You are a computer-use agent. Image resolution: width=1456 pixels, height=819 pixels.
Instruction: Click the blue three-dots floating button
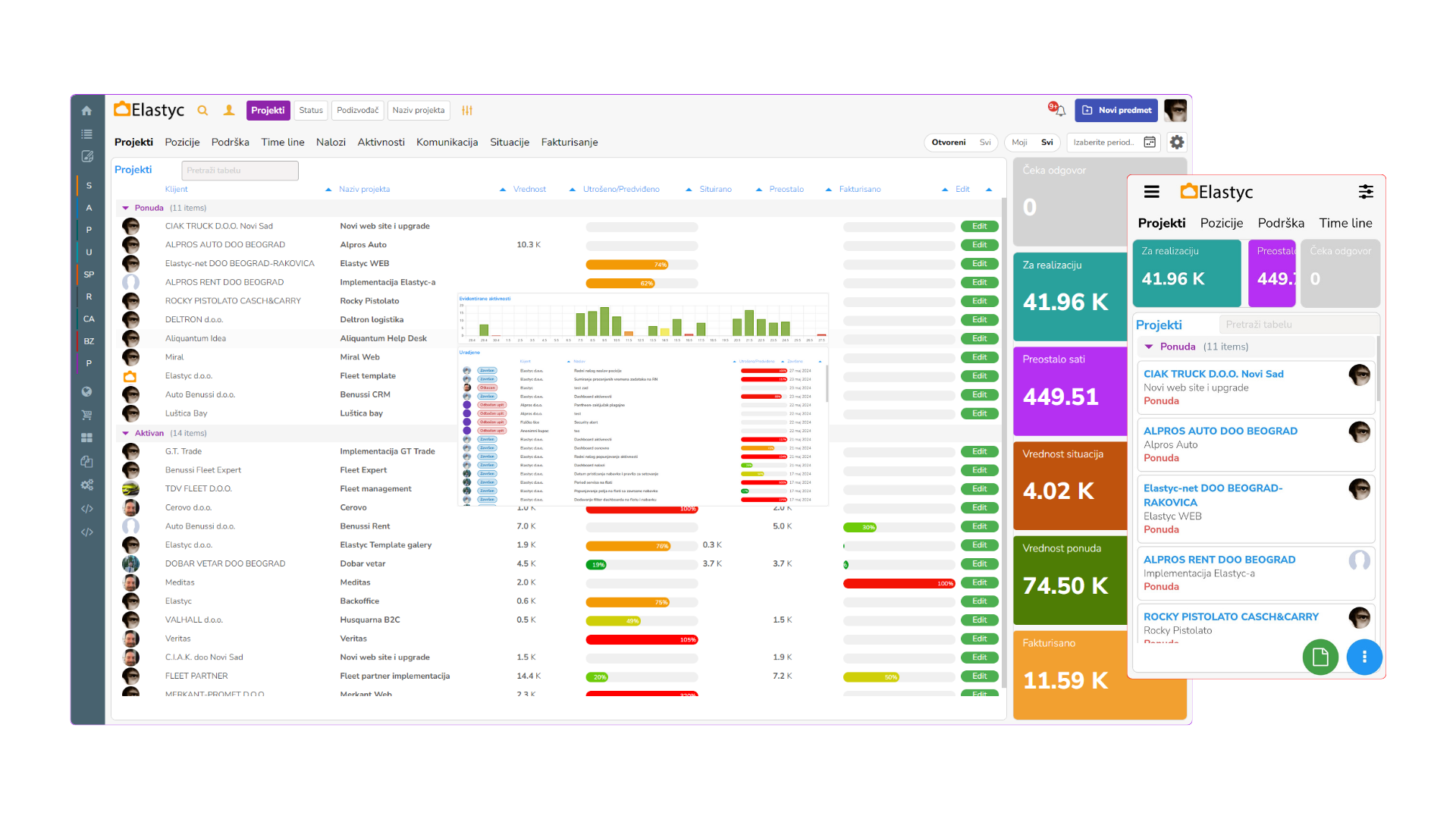point(1364,657)
